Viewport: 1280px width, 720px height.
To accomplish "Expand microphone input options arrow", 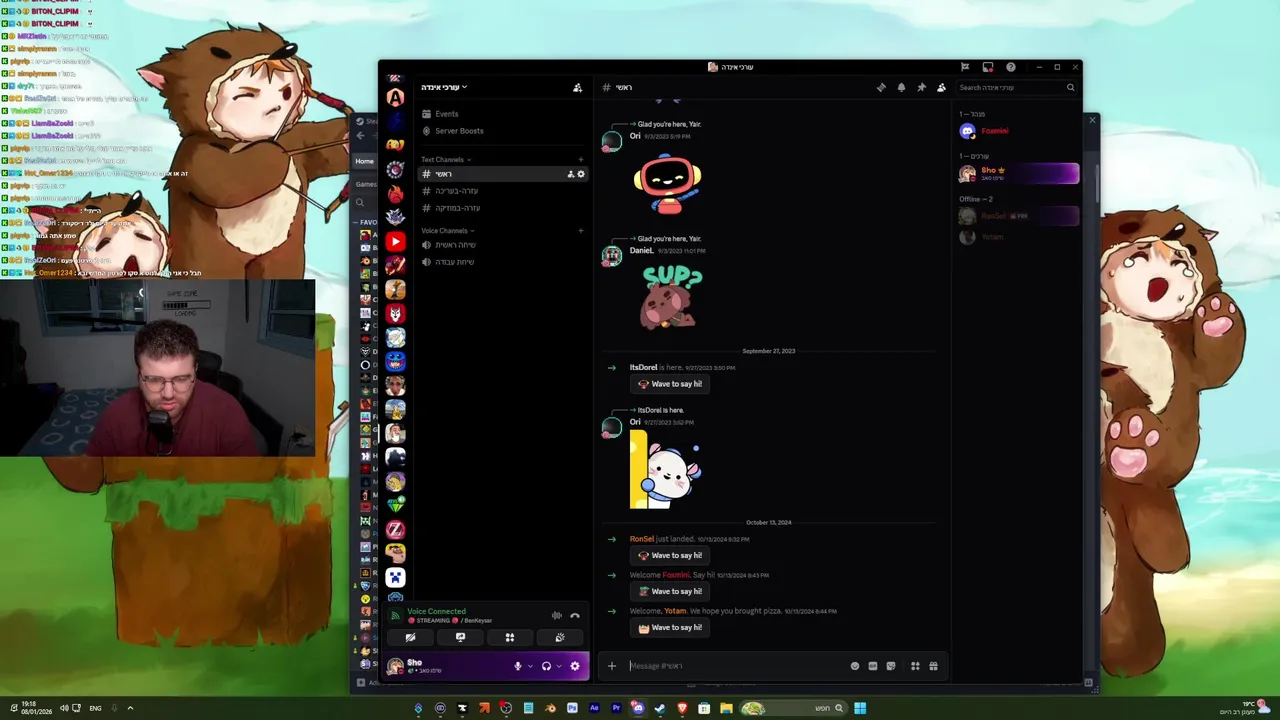I will click(x=530, y=666).
